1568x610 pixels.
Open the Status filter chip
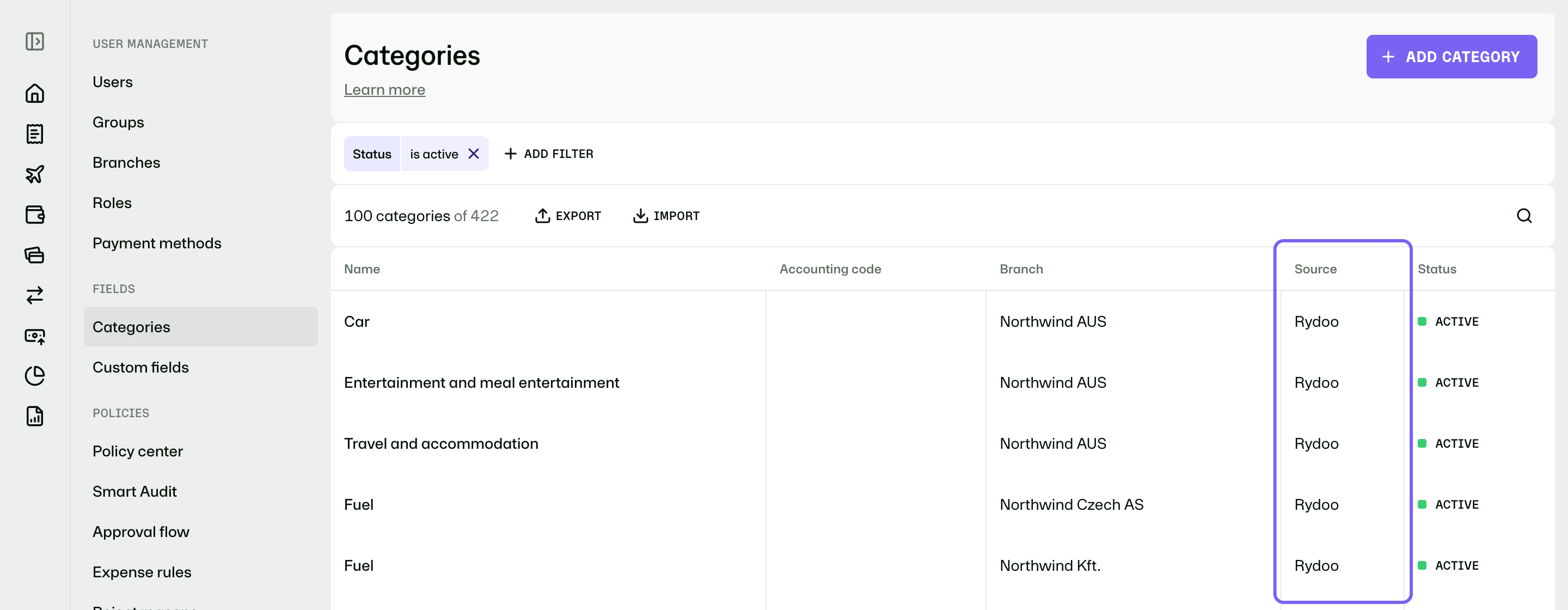click(372, 154)
